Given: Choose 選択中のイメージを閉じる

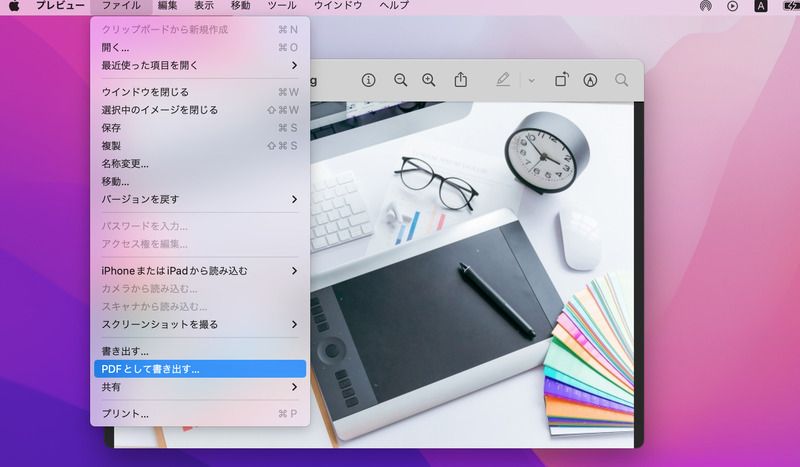Looking at the screenshot, I should pos(200,110).
